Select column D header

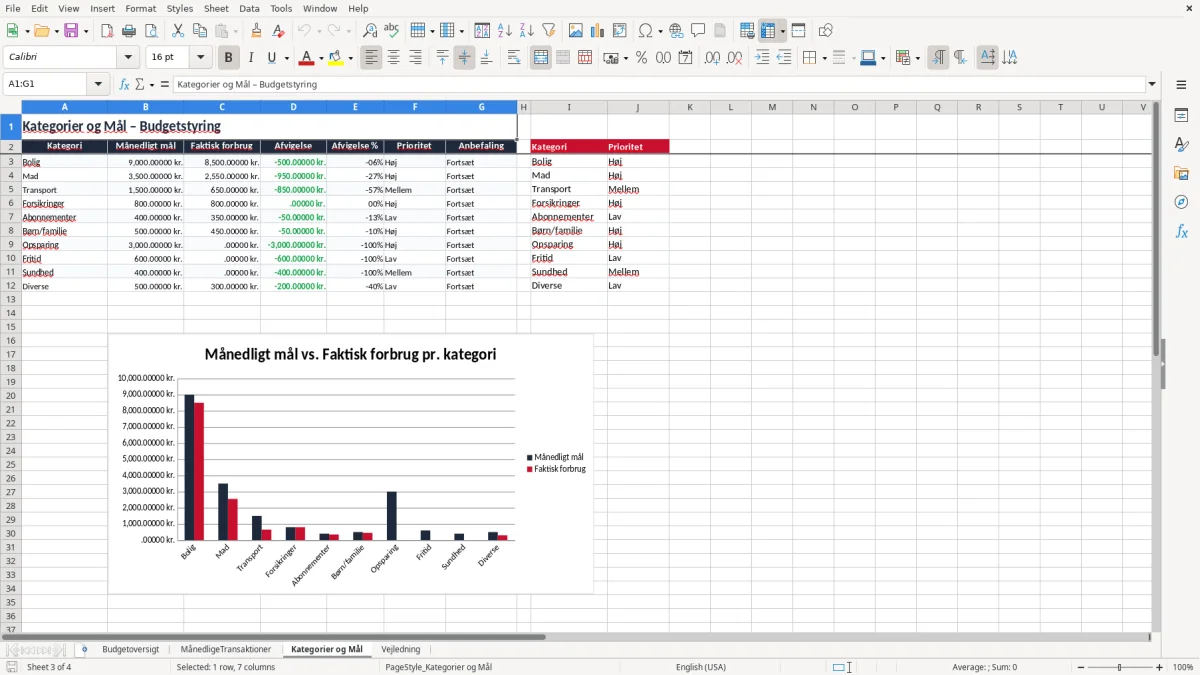(293, 107)
